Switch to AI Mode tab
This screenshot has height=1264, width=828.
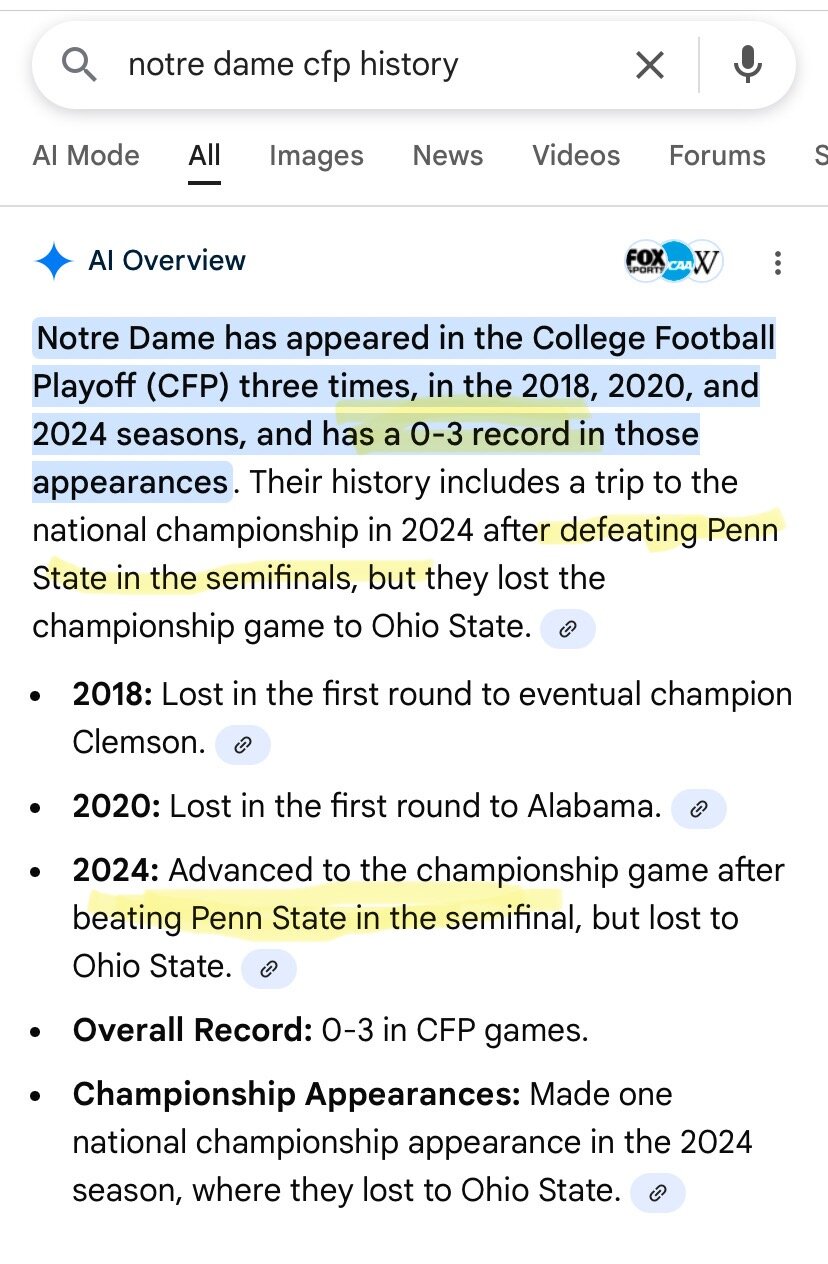click(x=86, y=156)
